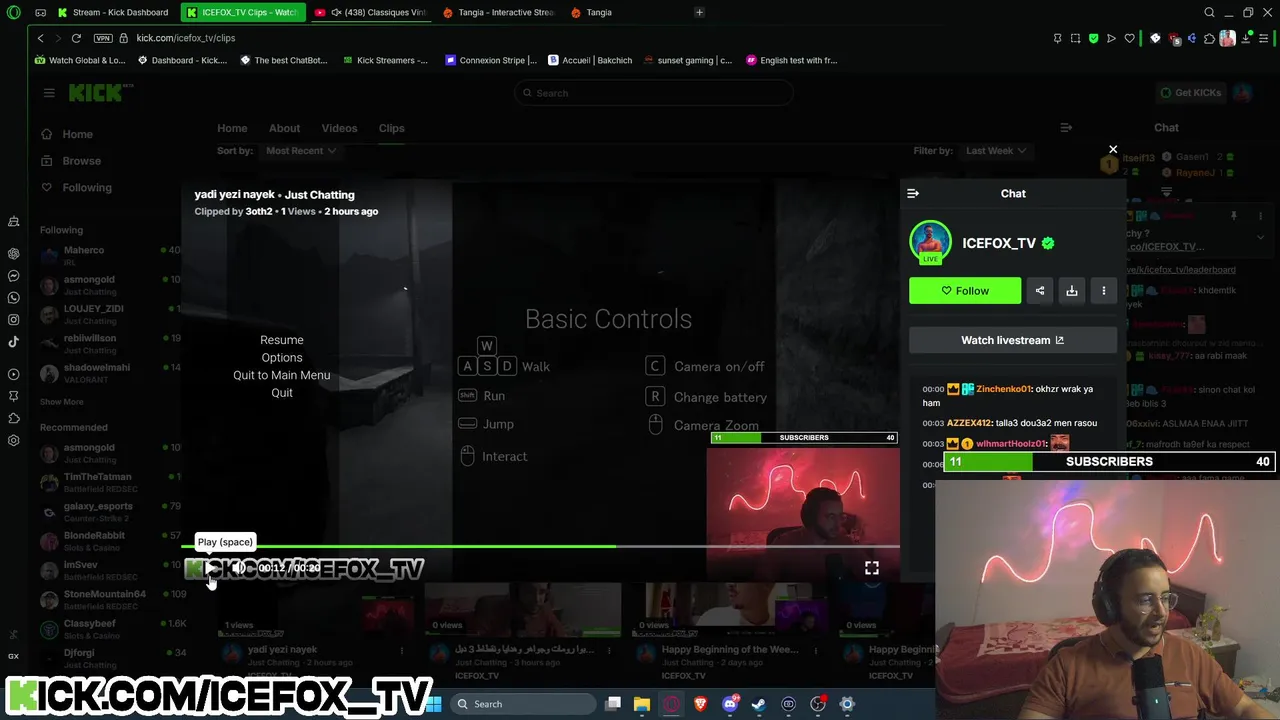This screenshot has height=720, width=1280.
Task: Open clip more options three dots
Action: [1104, 291]
